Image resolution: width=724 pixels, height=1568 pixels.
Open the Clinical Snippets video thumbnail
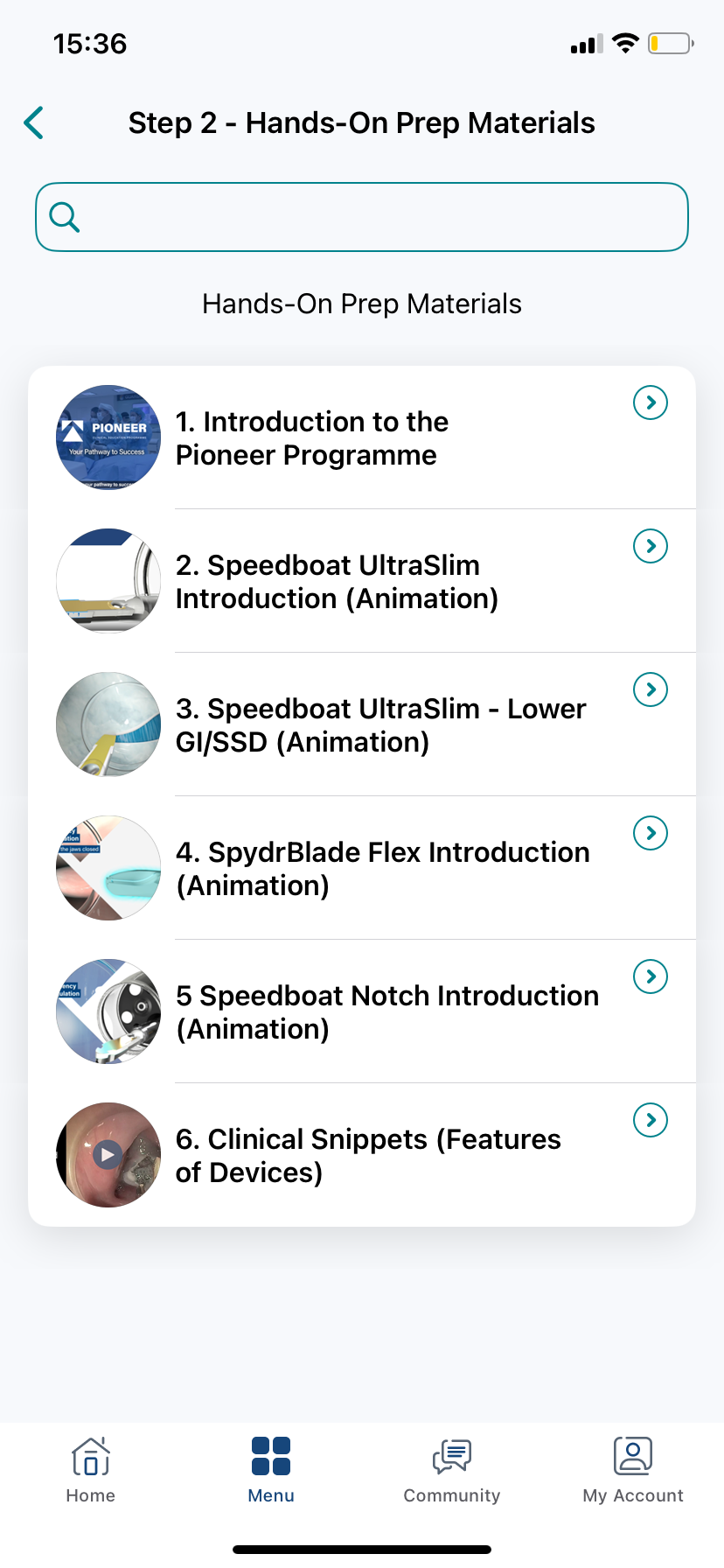tap(108, 1155)
